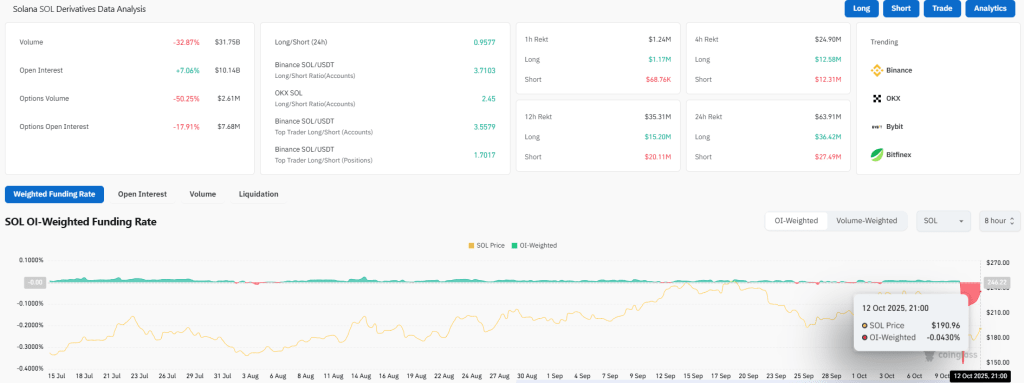Switch to the Open Interest tab

point(142,194)
